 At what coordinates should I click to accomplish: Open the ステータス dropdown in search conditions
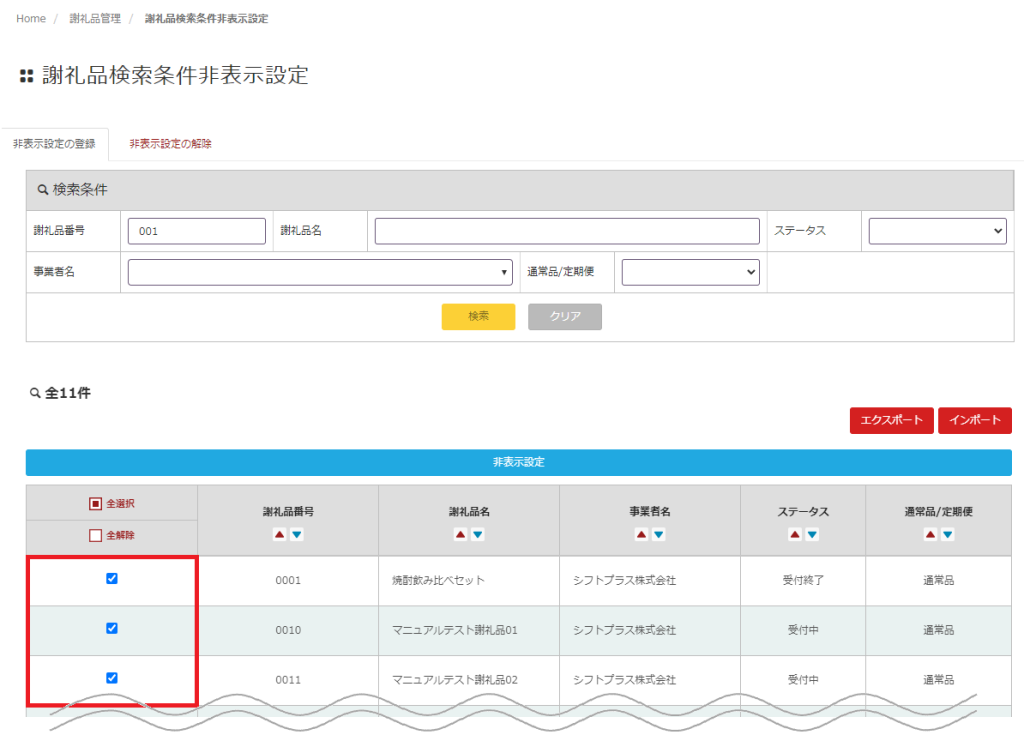point(936,231)
